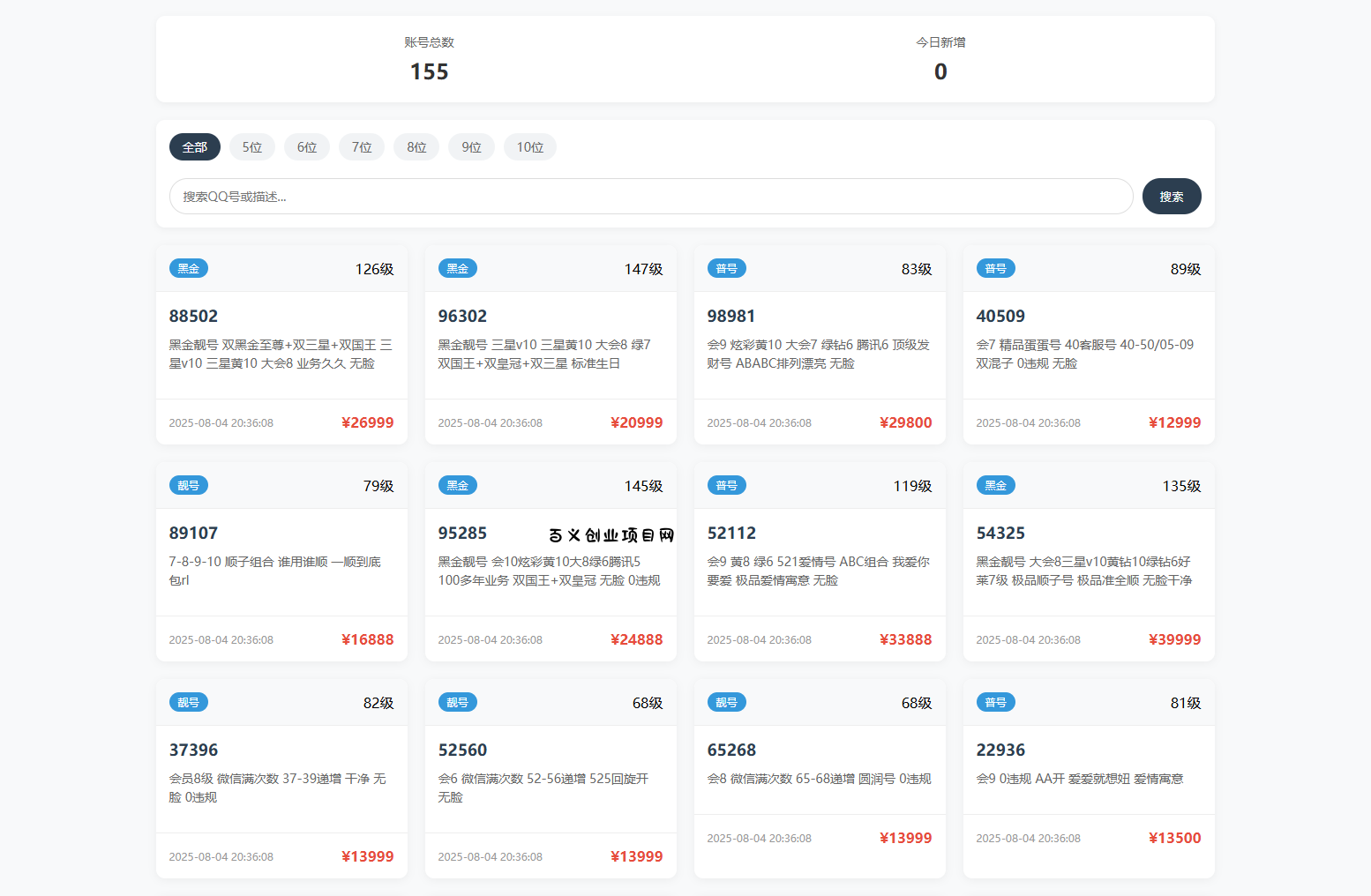Click price ¥12999
The height and width of the screenshot is (896, 1371).
point(1175,422)
